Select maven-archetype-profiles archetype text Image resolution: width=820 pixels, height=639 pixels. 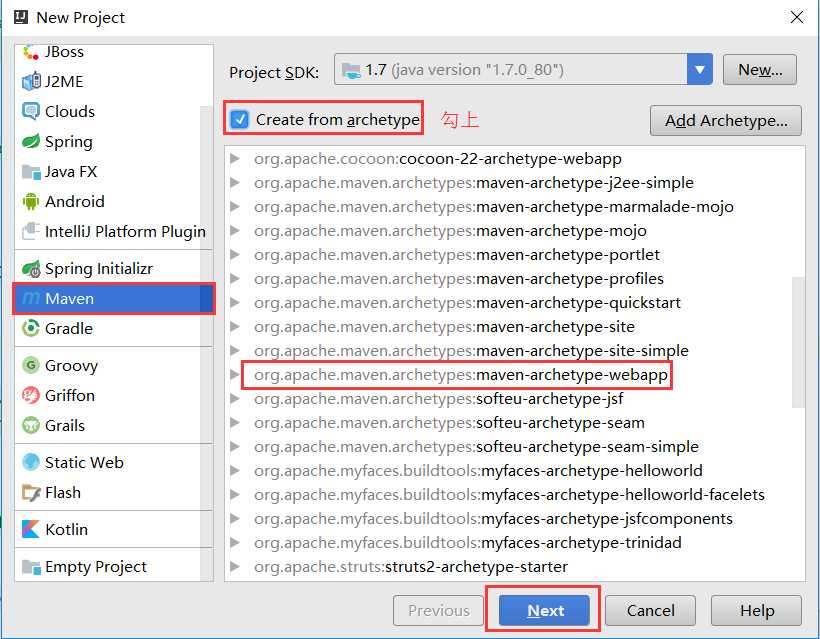pos(459,278)
